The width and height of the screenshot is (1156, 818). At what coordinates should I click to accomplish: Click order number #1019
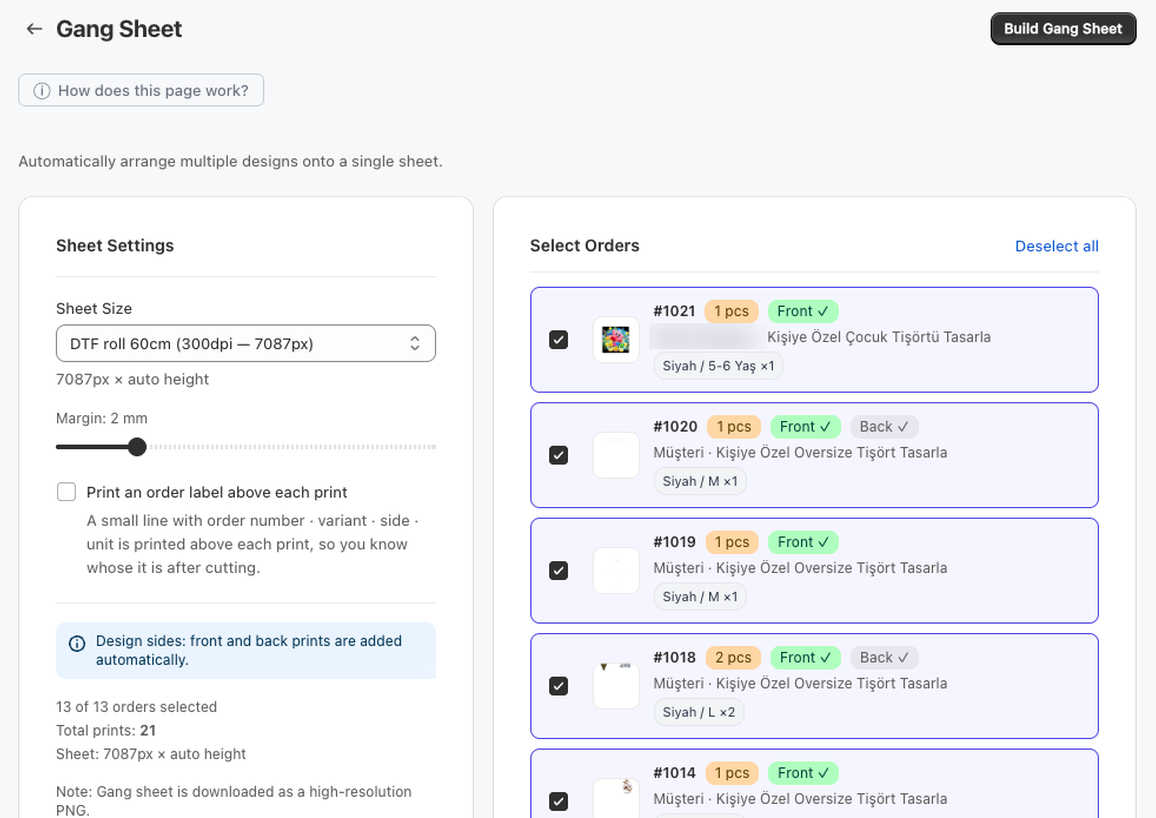point(674,542)
